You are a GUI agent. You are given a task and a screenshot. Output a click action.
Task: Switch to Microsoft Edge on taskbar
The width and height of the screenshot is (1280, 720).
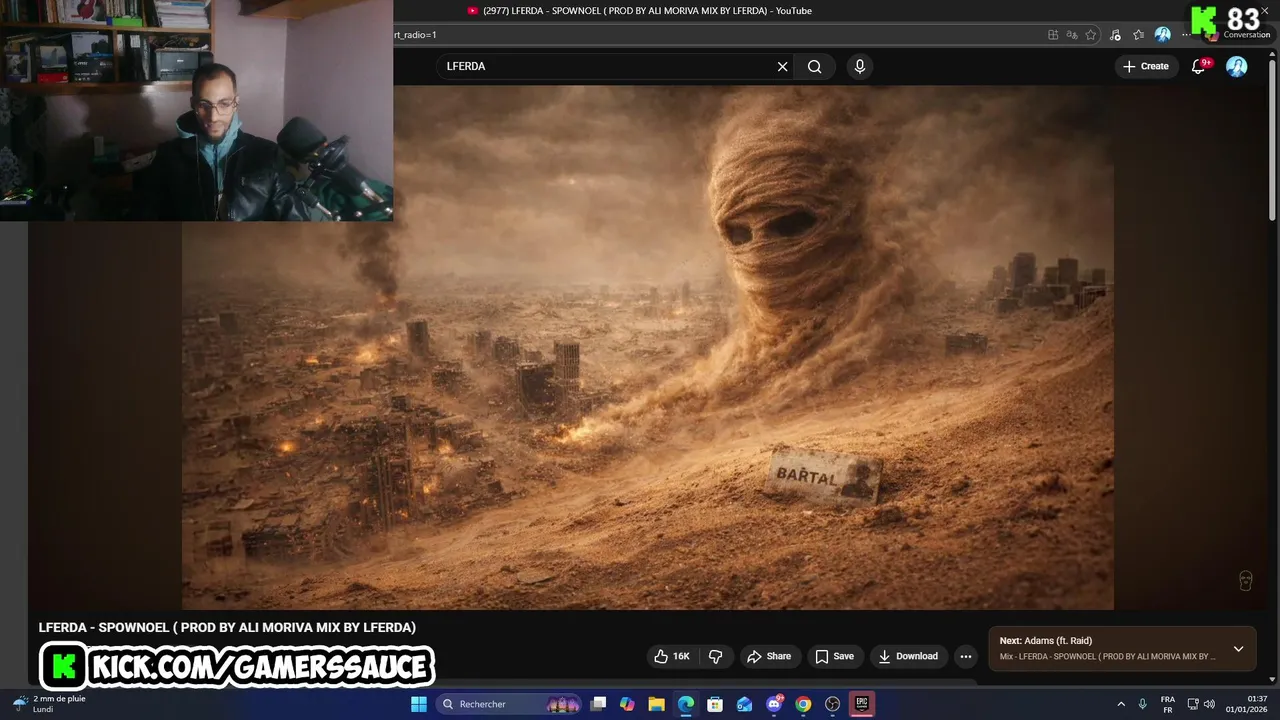686,704
